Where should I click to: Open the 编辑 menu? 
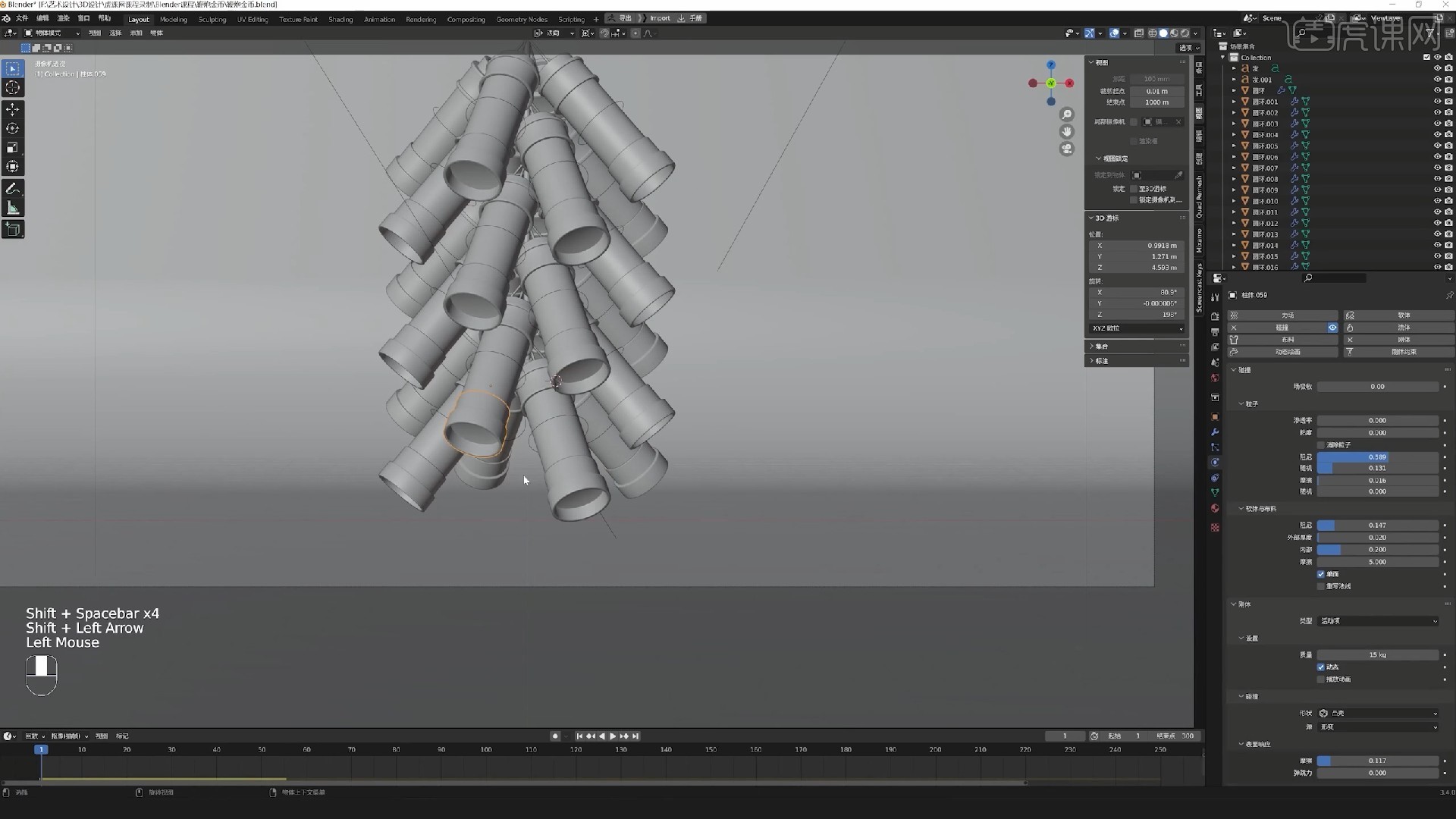tap(42, 18)
